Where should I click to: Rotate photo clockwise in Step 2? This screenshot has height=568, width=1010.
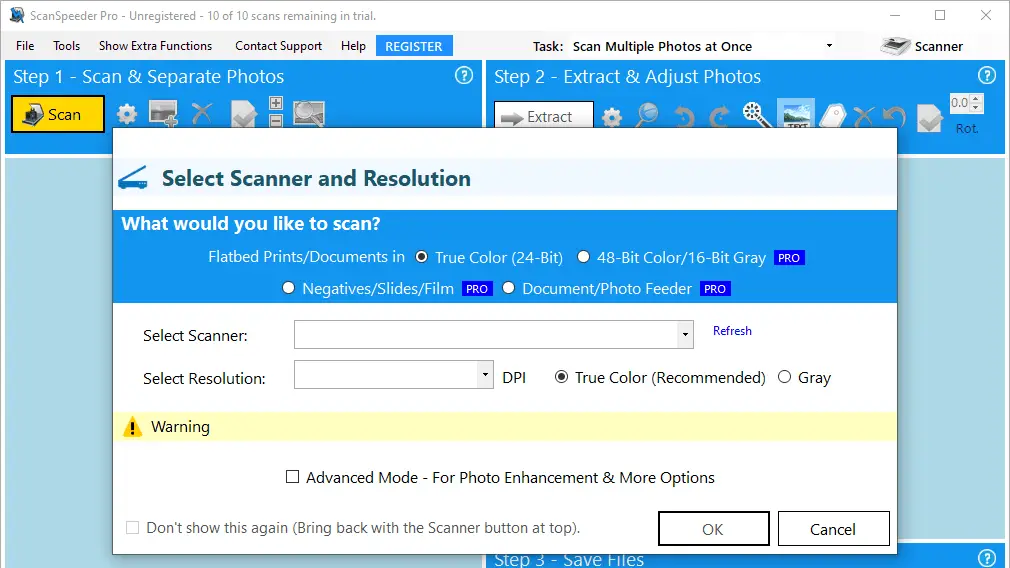click(x=719, y=117)
